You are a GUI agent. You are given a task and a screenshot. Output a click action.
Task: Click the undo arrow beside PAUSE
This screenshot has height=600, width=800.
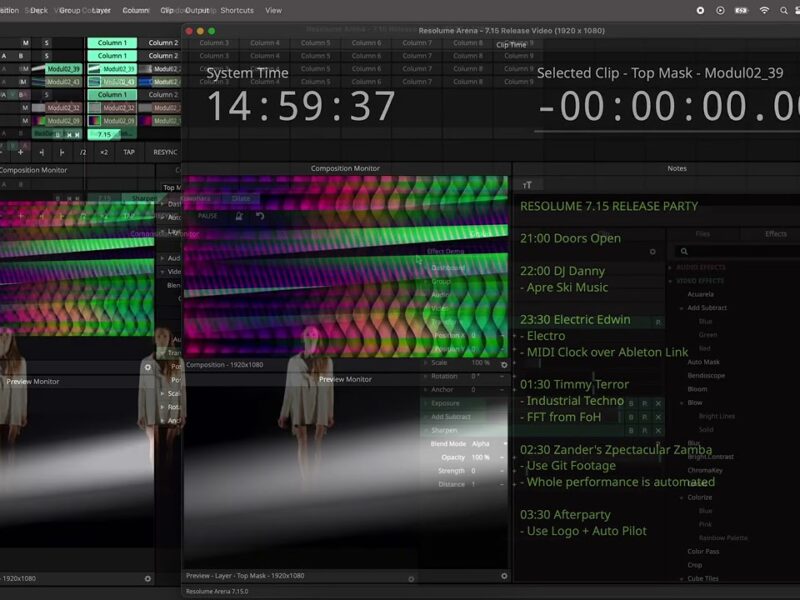[x=260, y=215]
